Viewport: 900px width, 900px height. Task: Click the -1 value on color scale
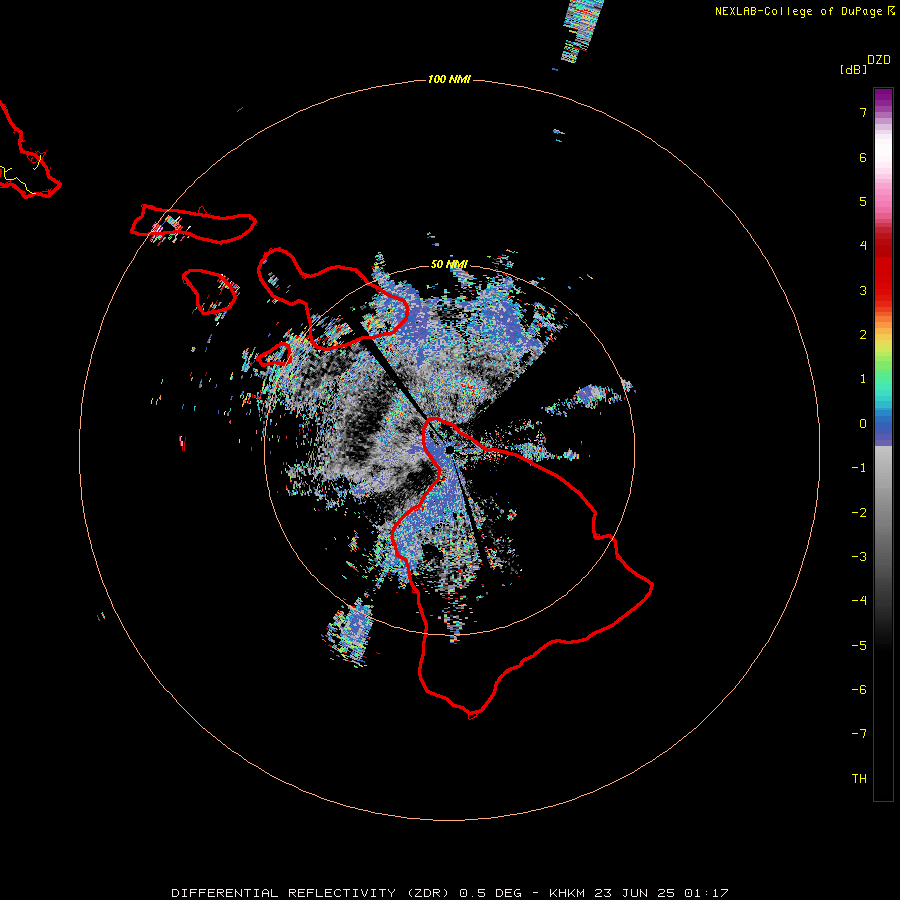pyautogui.click(x=859, y=468)
